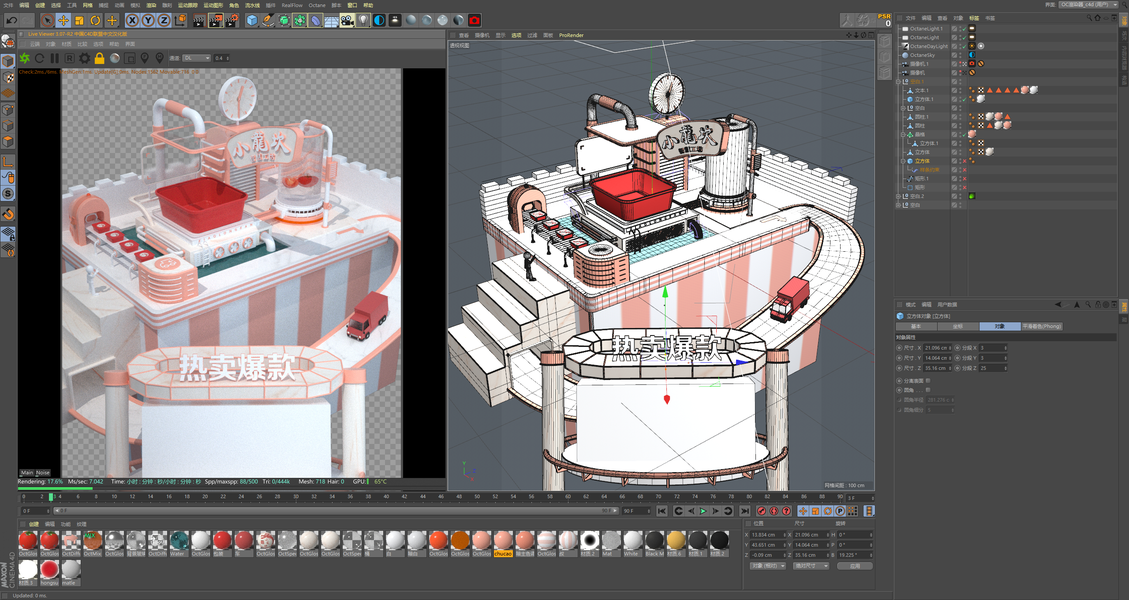Add a Camera object from toolbar

point(347,20)
